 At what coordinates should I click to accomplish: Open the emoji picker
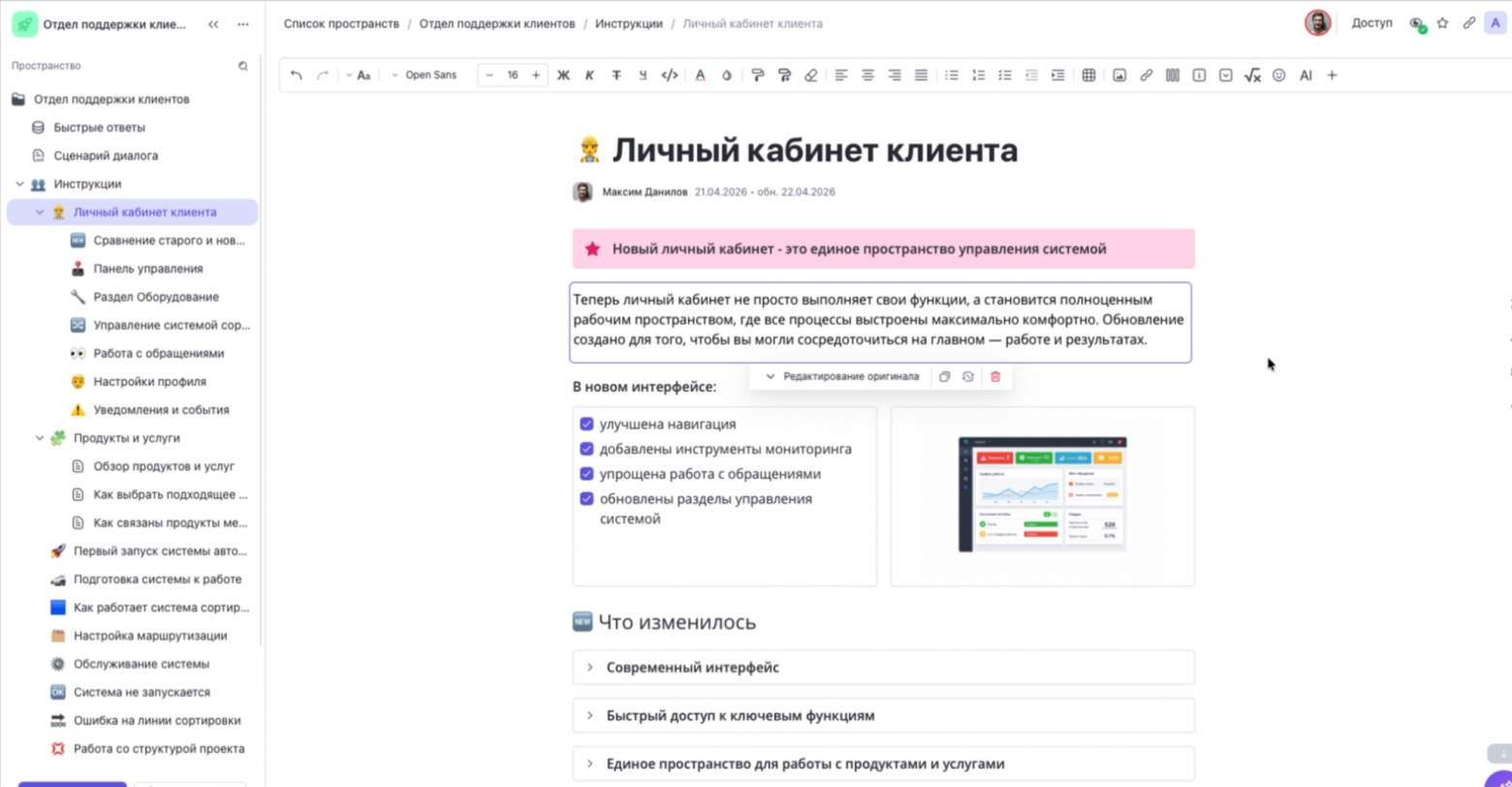click(1278, 75)
